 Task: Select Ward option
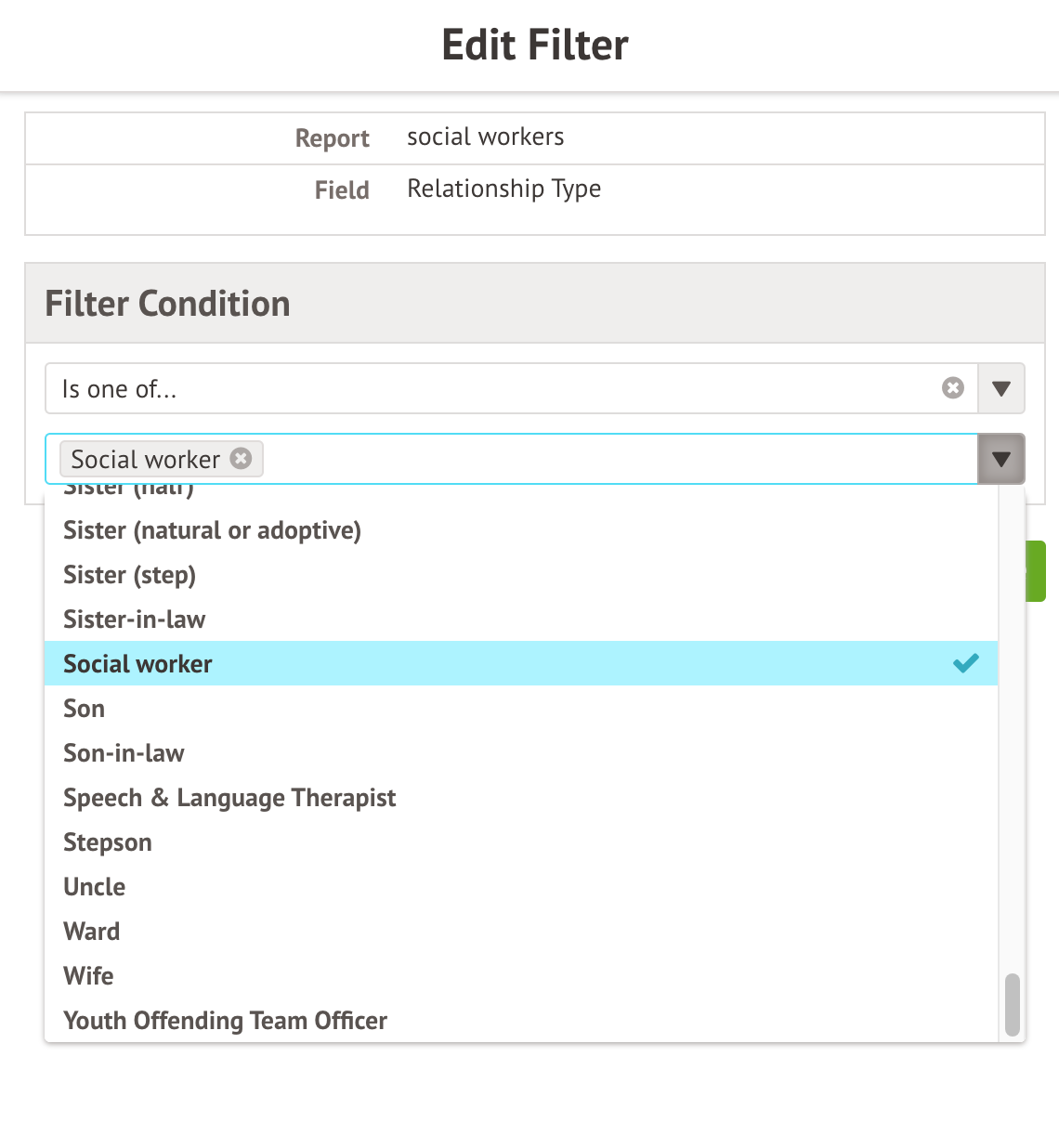pyautogui.click(x=92, y=932)
